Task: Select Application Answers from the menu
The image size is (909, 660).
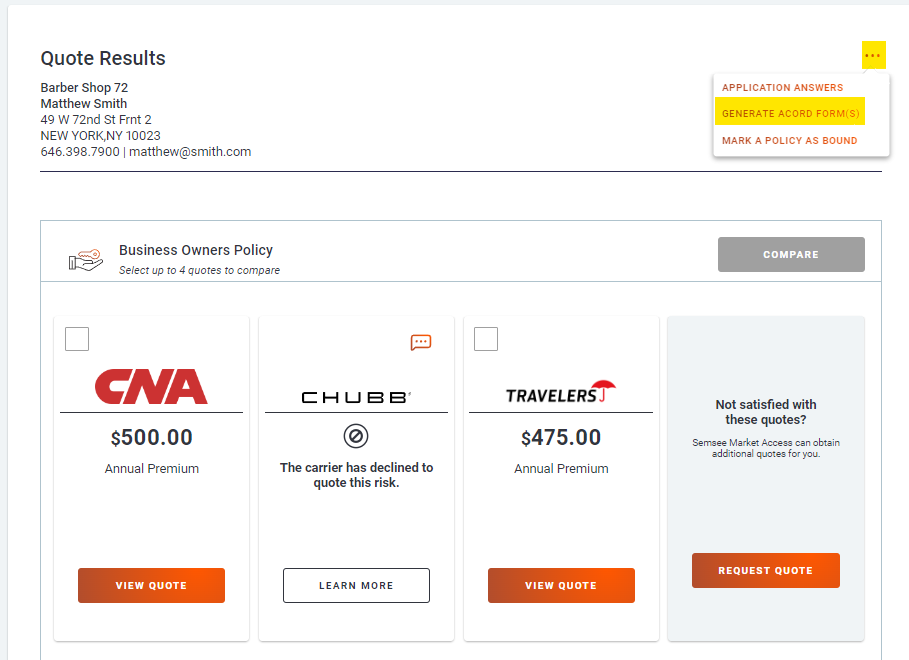Action: click(x=782, y=88)
